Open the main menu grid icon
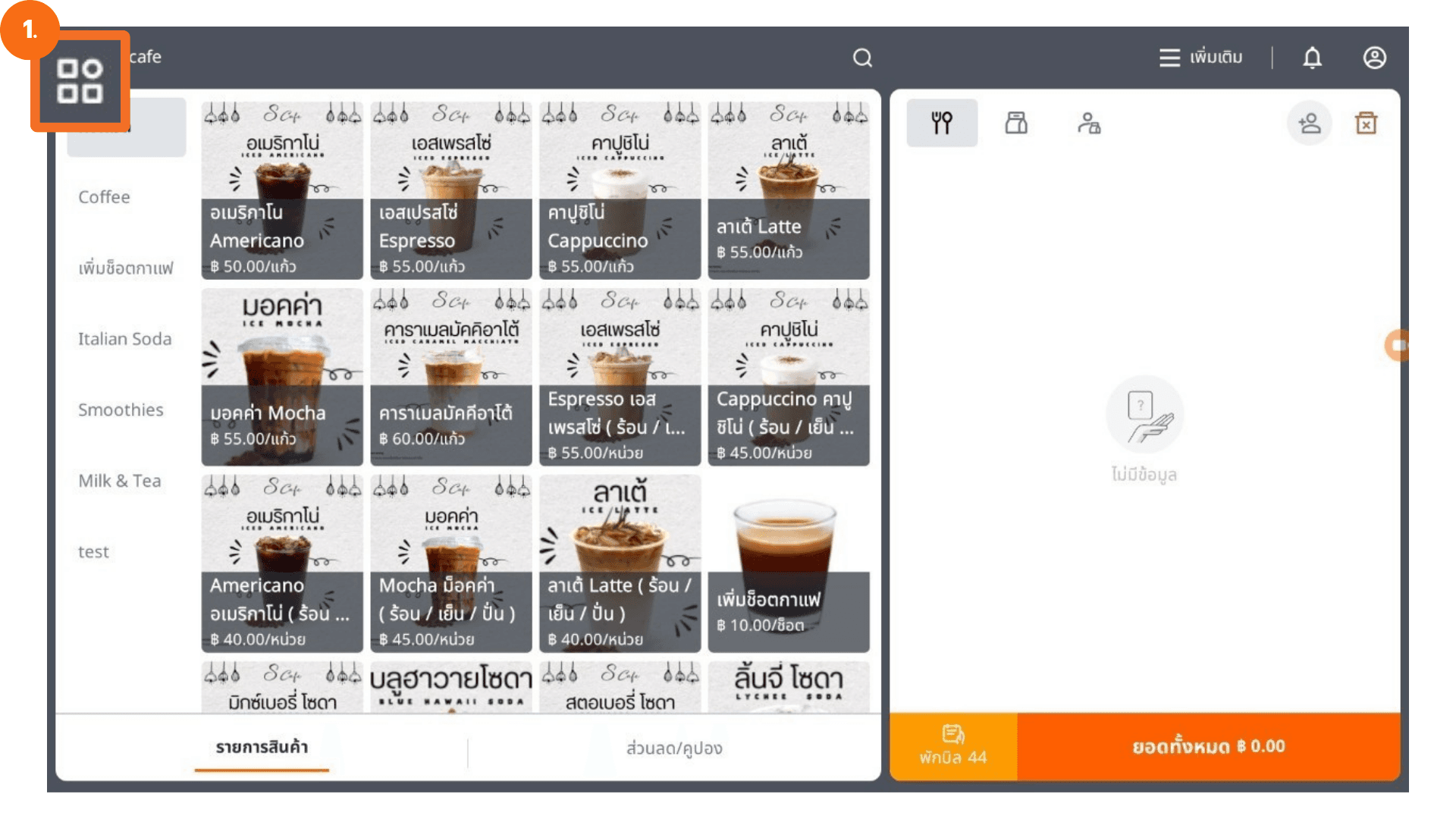 click(x=80, y=81)
